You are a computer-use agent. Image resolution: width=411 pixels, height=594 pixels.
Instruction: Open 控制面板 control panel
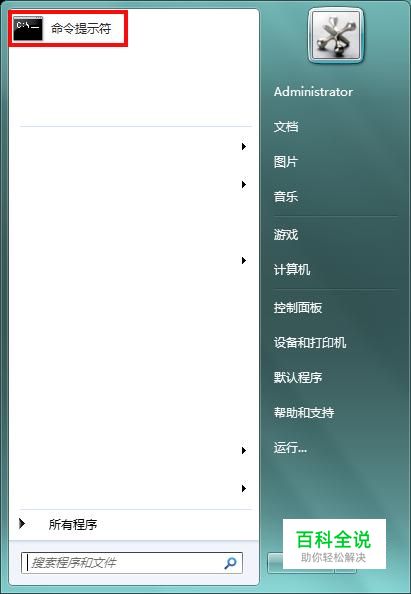(x=298, y=307)
